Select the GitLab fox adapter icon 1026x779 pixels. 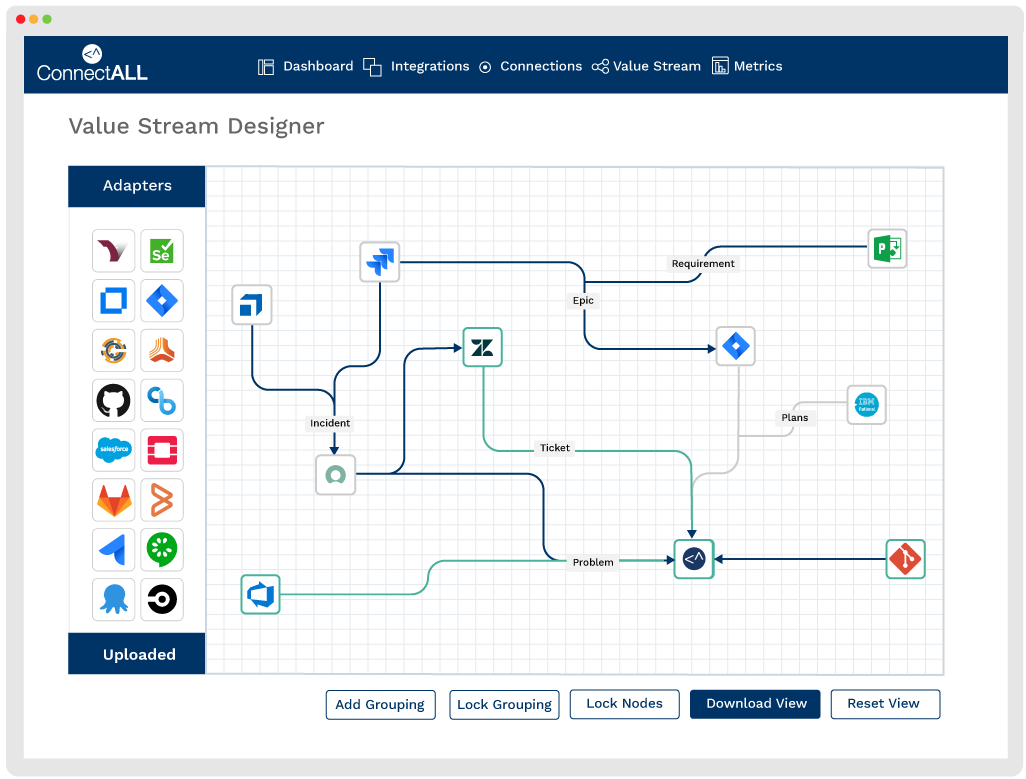113,500
